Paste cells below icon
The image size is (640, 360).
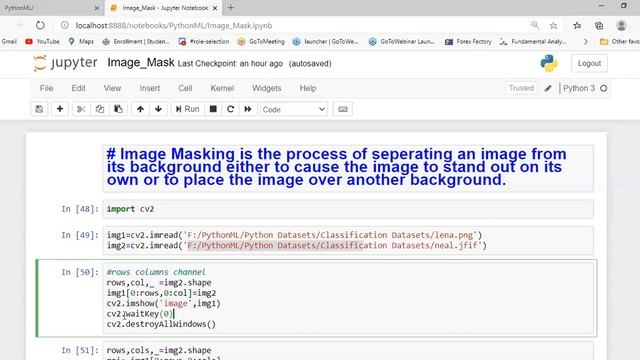(x=118, y=109)
